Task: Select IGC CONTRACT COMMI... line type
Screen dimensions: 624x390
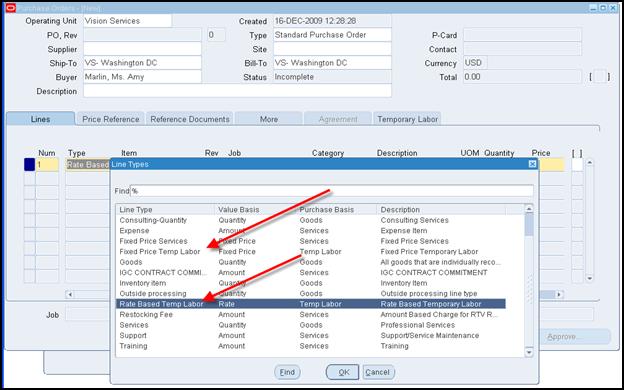Action: [310, 273]
